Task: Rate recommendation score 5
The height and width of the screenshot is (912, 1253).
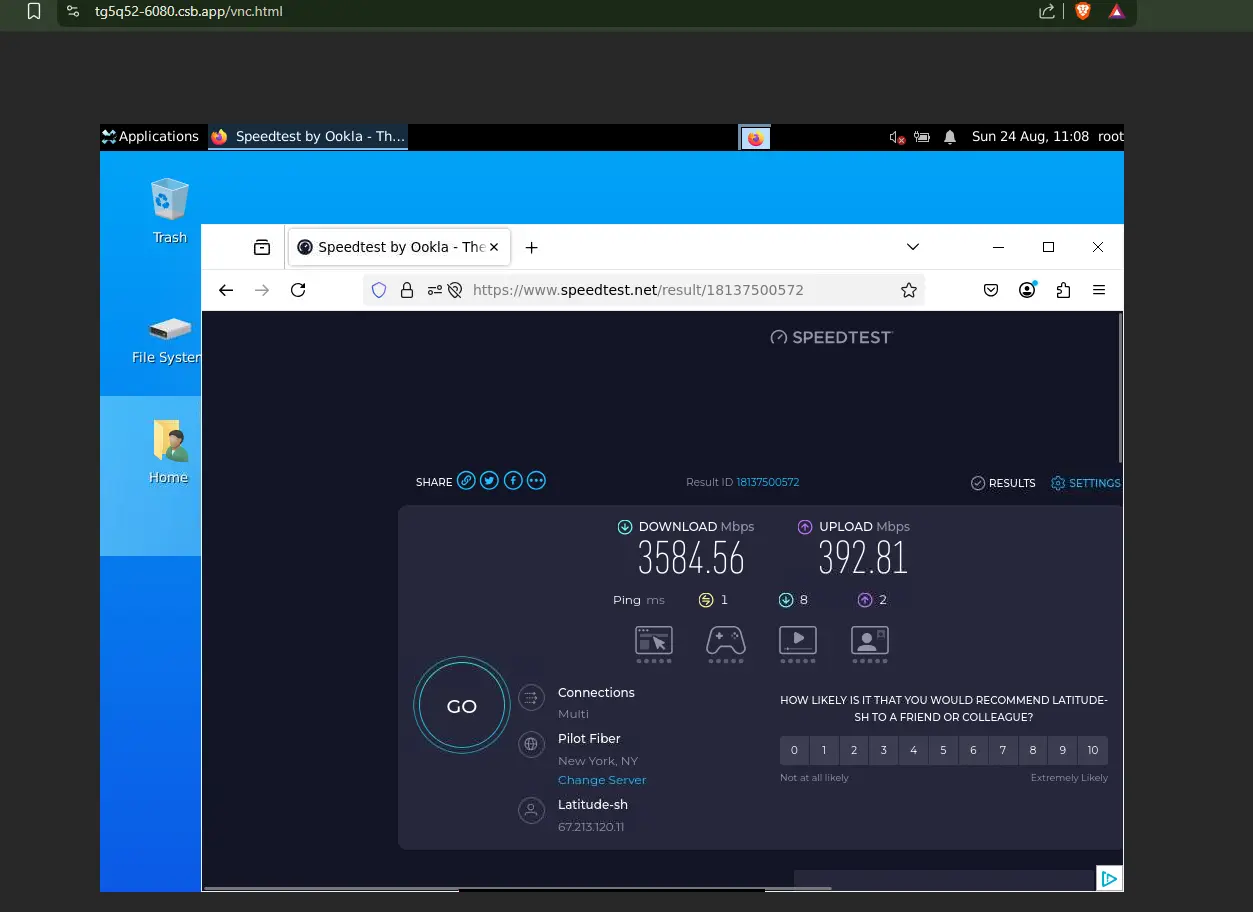Action: tap(943, 750)
